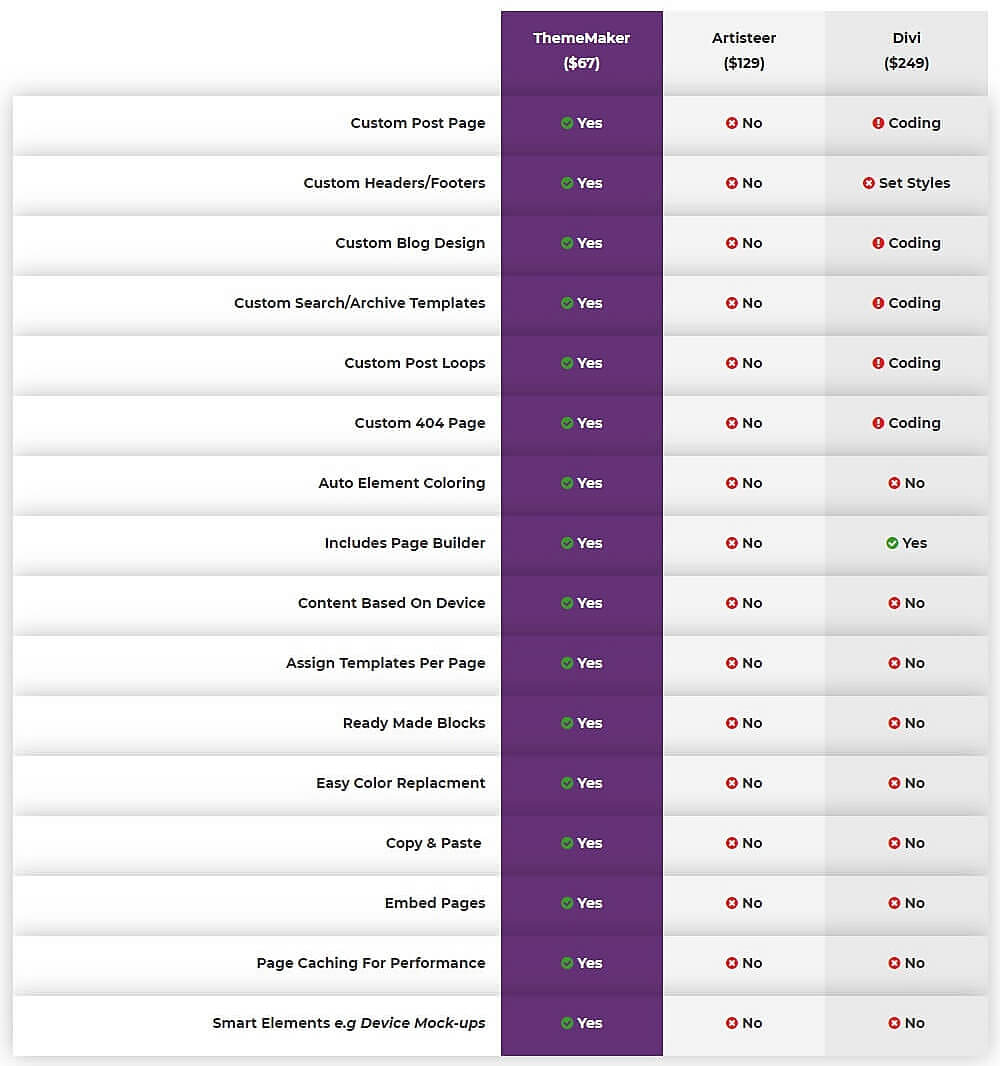Click the Smart Elements e.g Device Mock-ups label
This screenshot has width=1000, height=1066.
[x=349, y=1023]
